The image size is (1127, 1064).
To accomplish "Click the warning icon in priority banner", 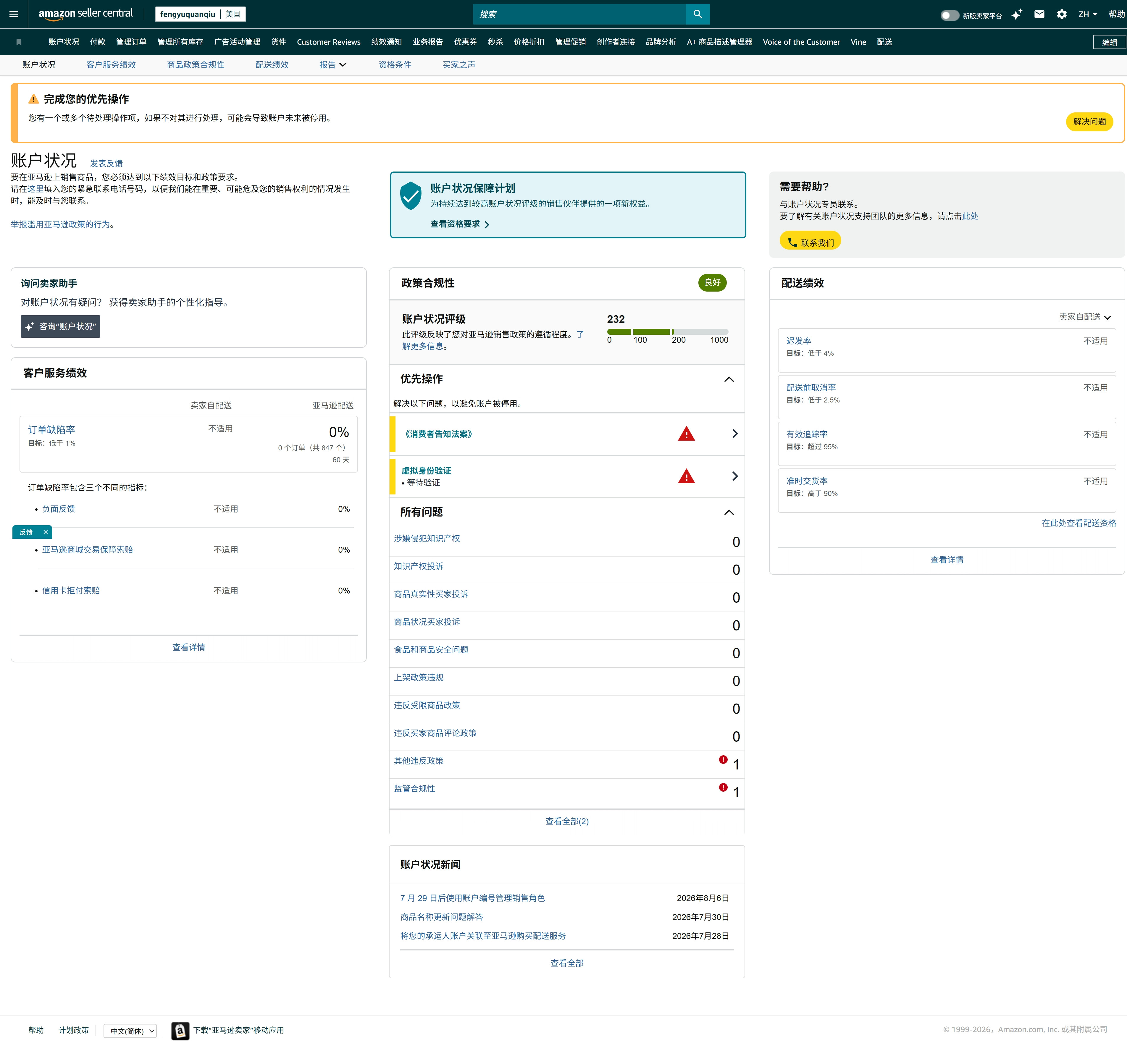I will [x=33, y=99].
